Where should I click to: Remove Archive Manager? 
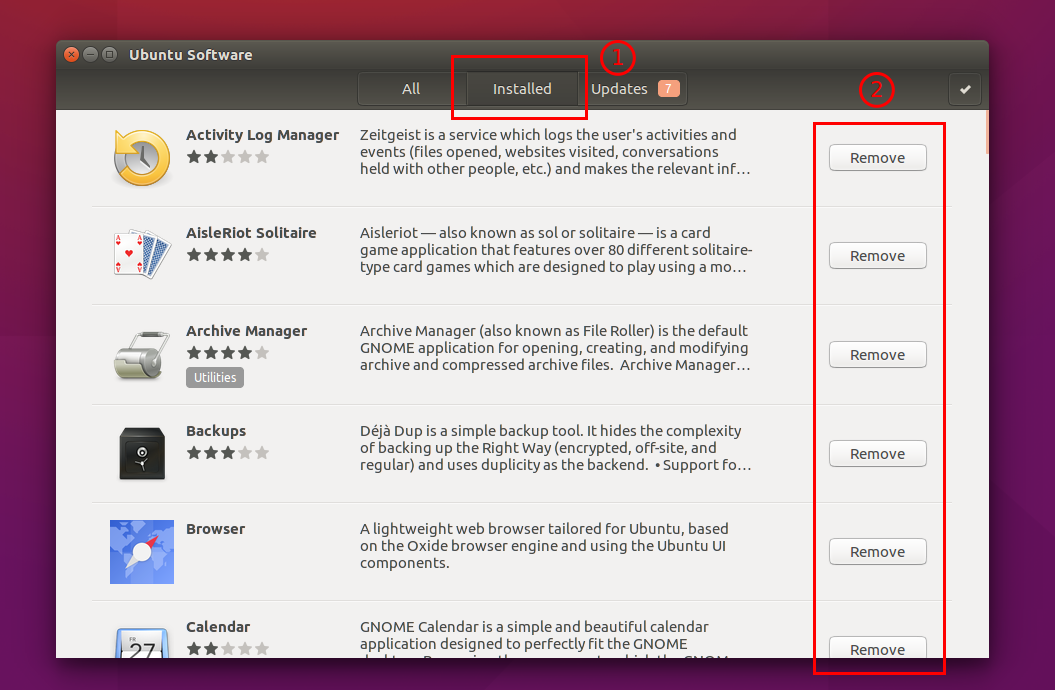click(x=877, y=354)
